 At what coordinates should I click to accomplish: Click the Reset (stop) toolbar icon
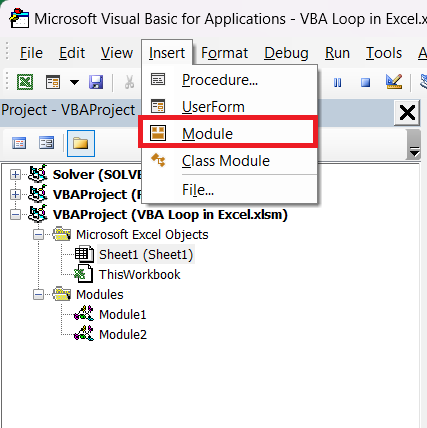coord(365,82)
